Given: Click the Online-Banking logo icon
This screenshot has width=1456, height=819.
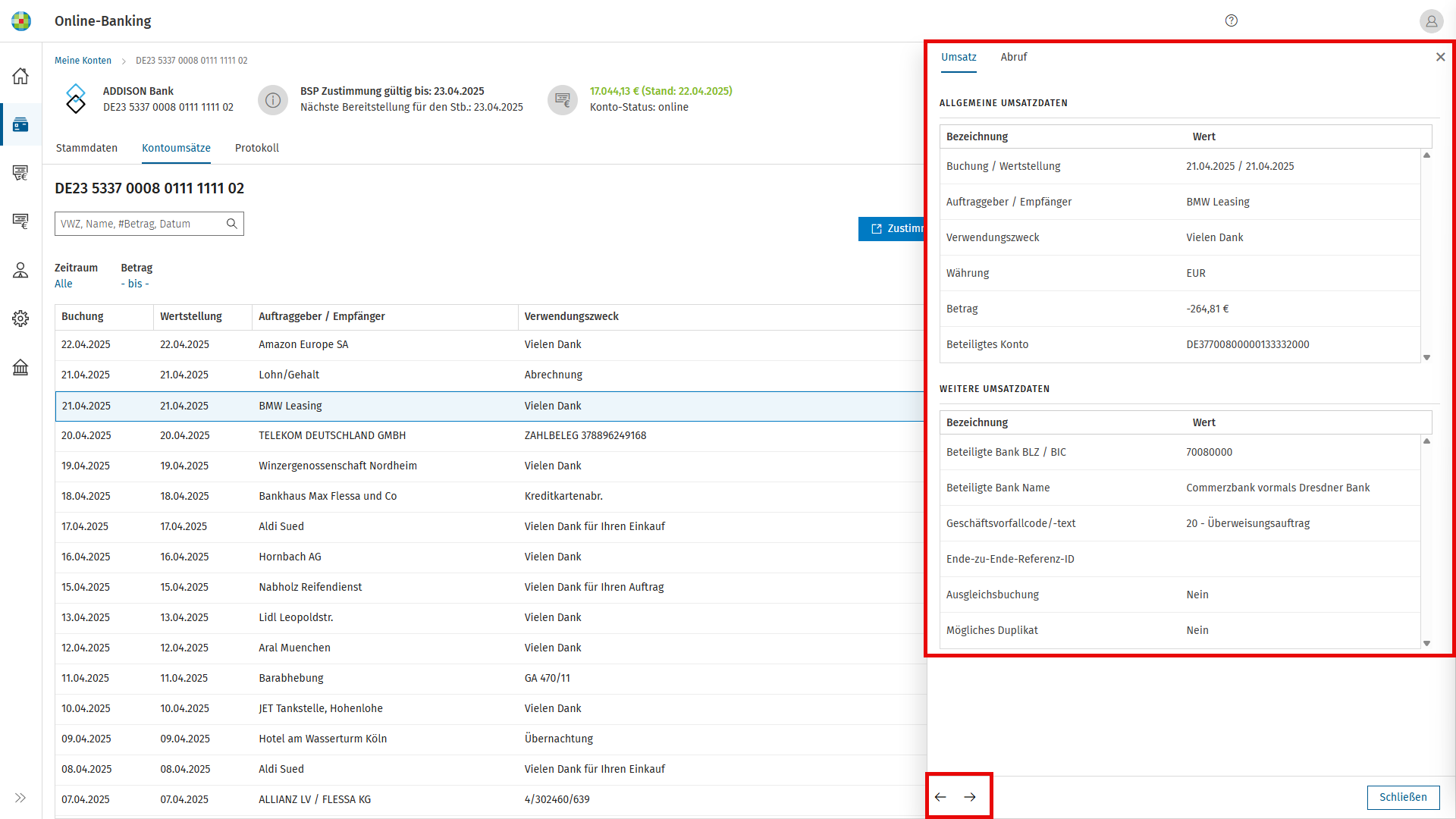Looking at the screenshot, I should tap(21, 20).
